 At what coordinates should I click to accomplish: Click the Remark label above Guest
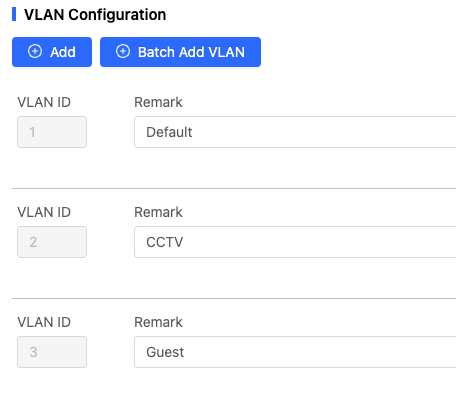158,322
